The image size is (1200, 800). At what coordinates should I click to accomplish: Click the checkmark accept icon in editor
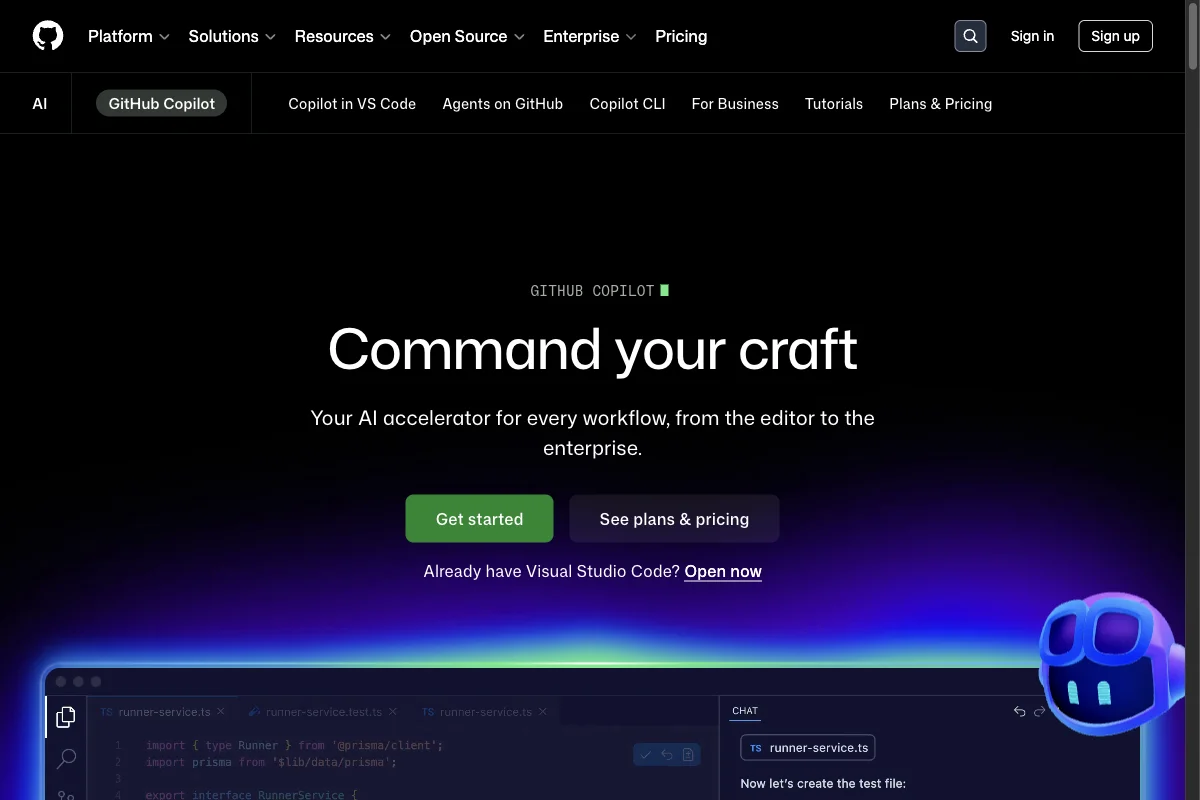(646, 755)
